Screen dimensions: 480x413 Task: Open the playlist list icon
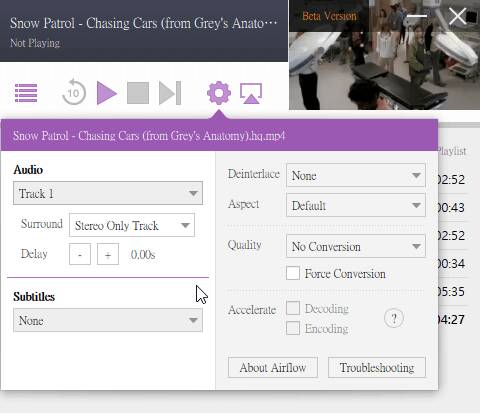(x=26, y=93)
